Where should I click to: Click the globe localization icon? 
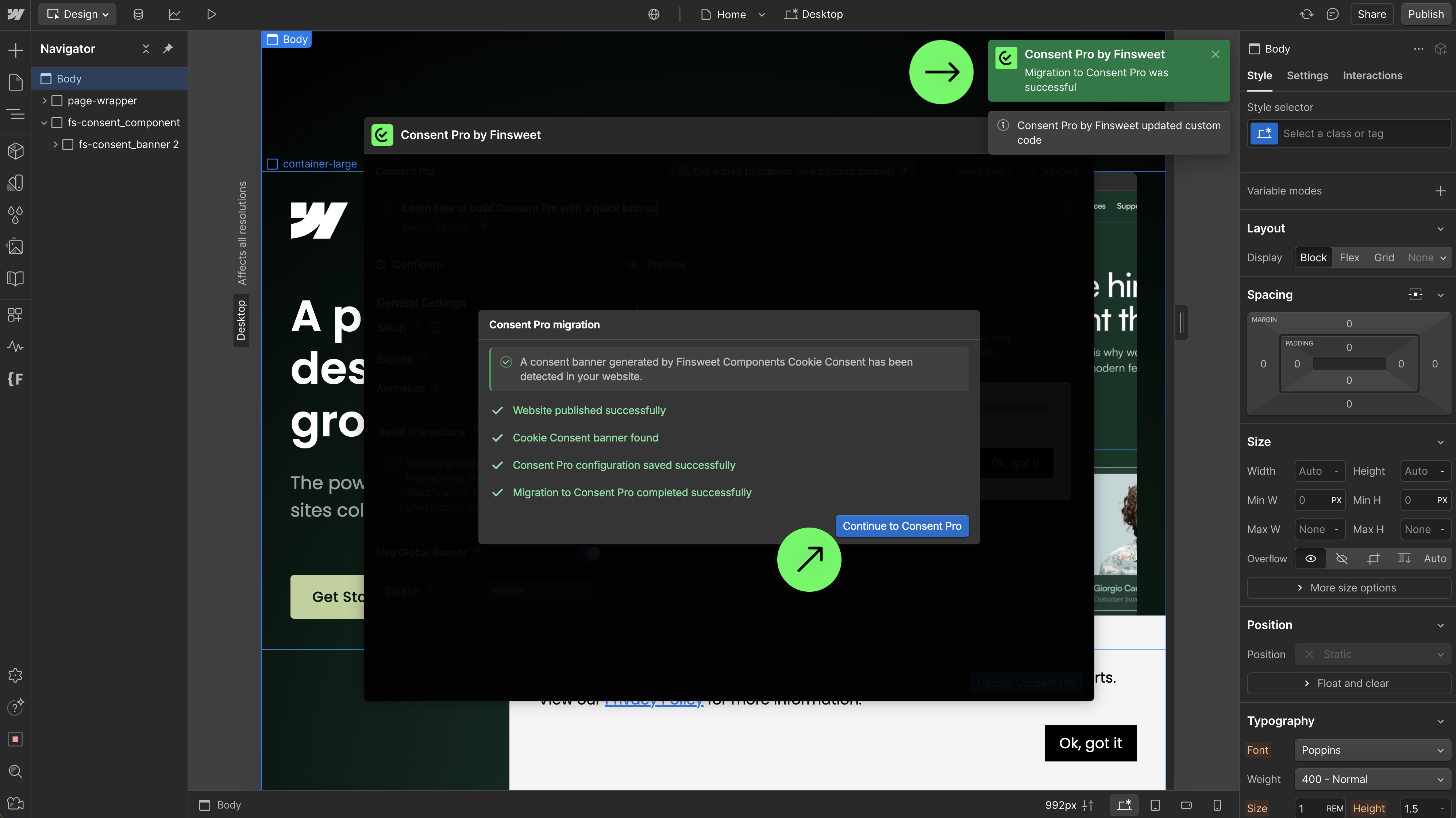pyautogui.click(x=654, y=14)
